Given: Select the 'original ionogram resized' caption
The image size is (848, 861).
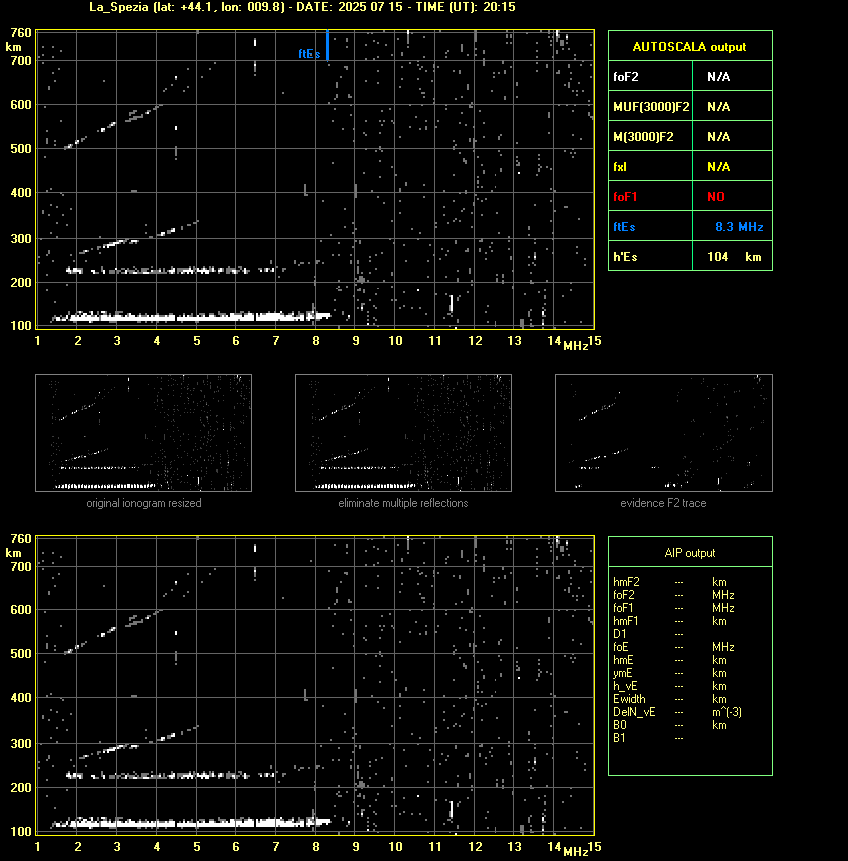Looking at the screenshot, I should 144,503.
